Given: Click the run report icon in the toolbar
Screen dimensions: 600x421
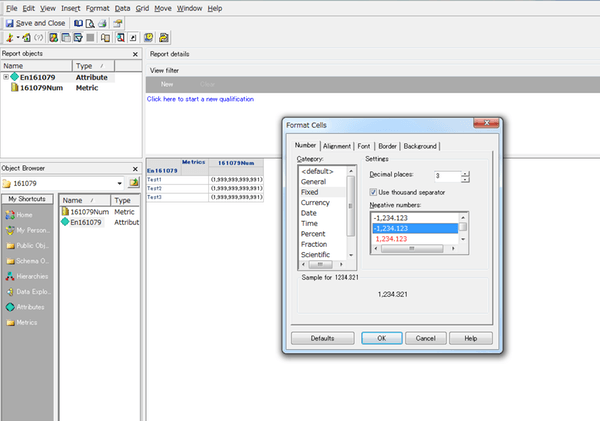Looking at the screenshot, I should click(10, 38).
